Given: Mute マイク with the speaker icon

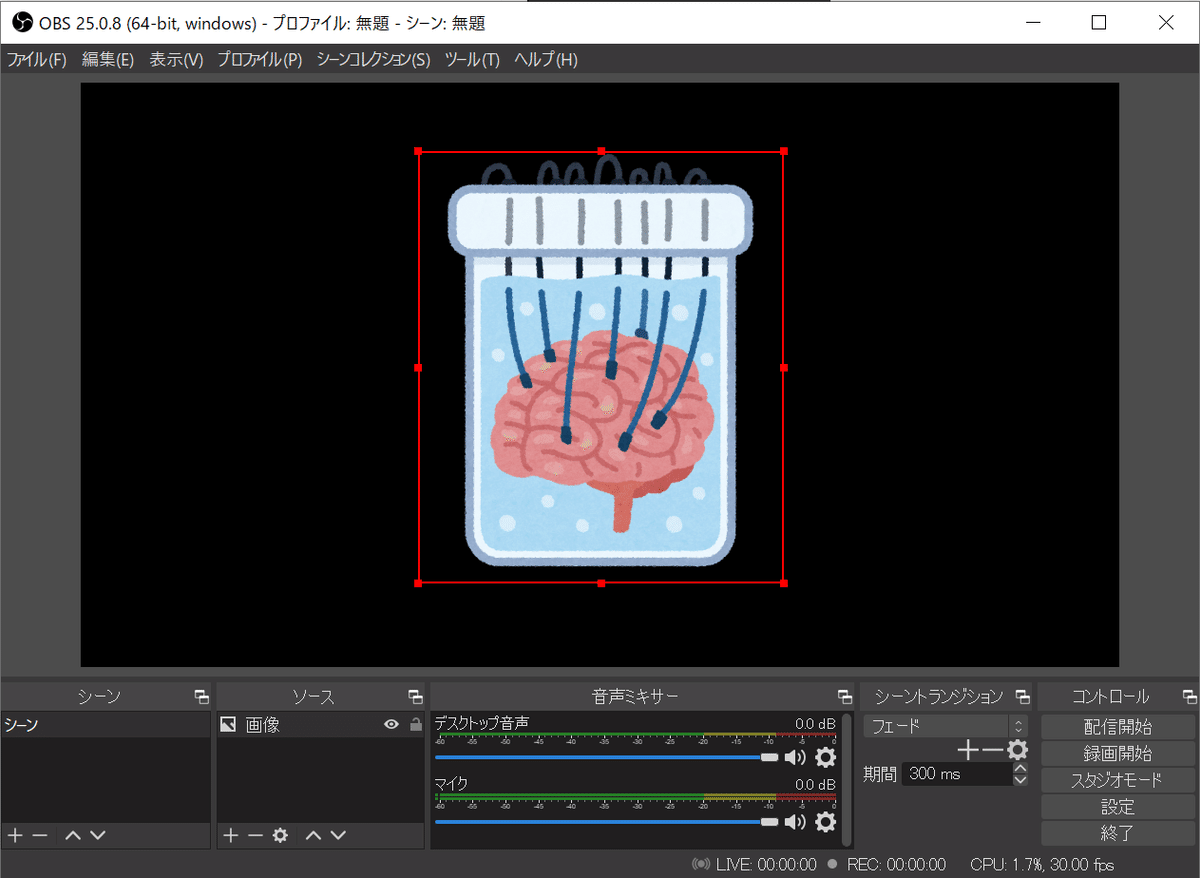Looking at the screenshot, I should pos(795,822).
